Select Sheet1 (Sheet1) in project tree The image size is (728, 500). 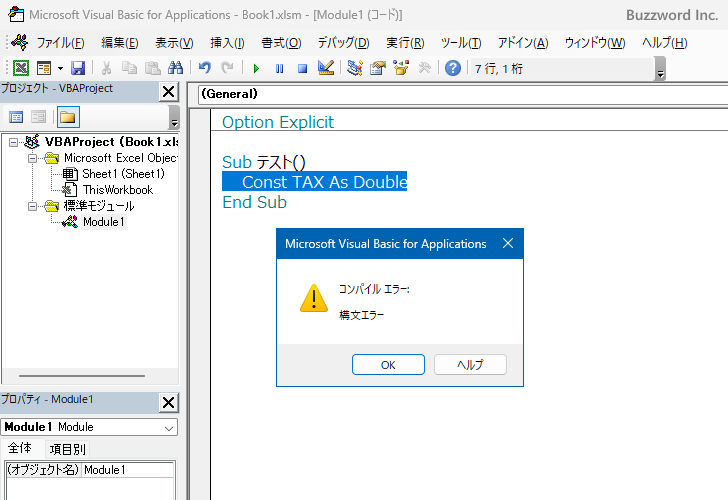point(124,174)
